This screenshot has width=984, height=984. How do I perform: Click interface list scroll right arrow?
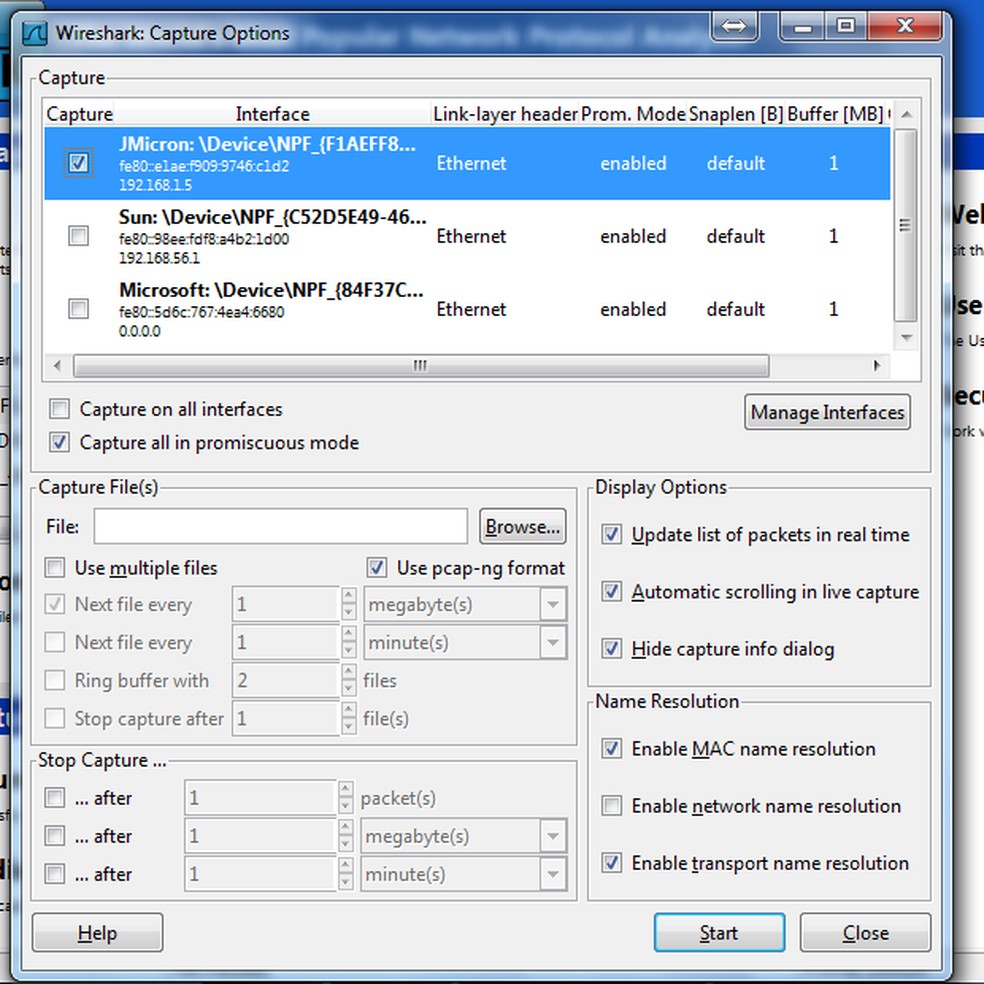(x=876, y=365)
